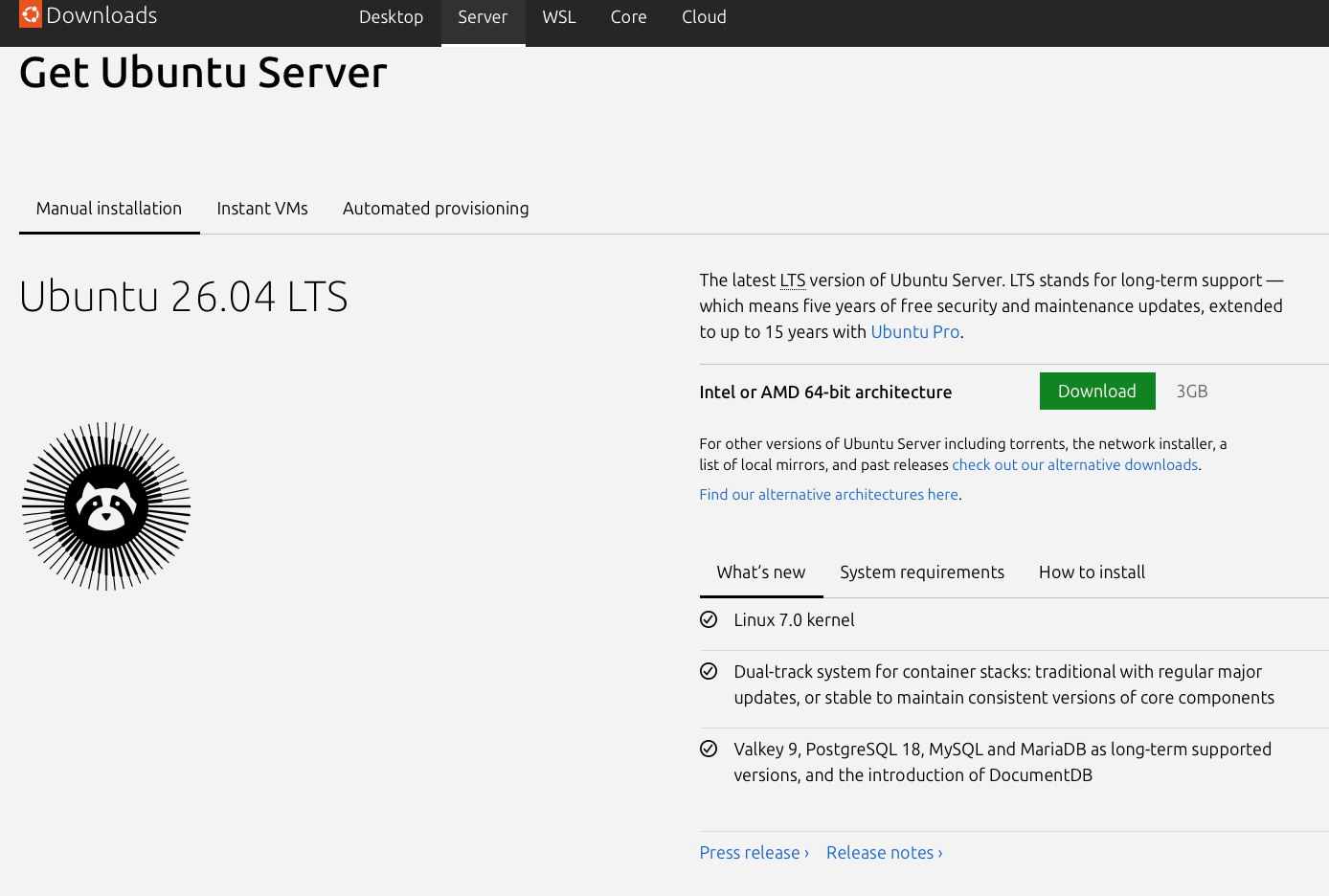The height and width of the screenshot is (896, 1329).
Task: Open the Core downloads tab
Action: pyautogui.click(x=628, y=17)
